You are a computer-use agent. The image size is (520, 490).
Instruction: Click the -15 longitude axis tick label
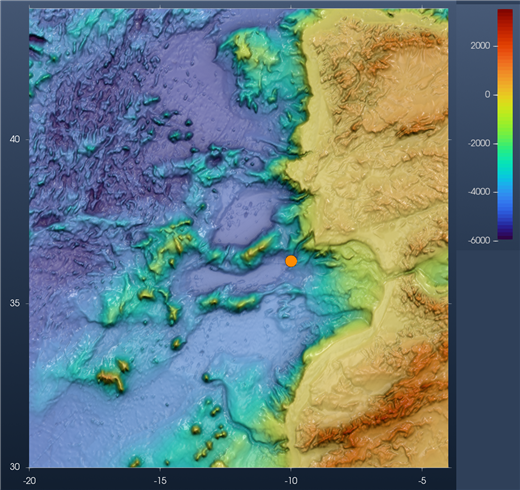point(160,481)
